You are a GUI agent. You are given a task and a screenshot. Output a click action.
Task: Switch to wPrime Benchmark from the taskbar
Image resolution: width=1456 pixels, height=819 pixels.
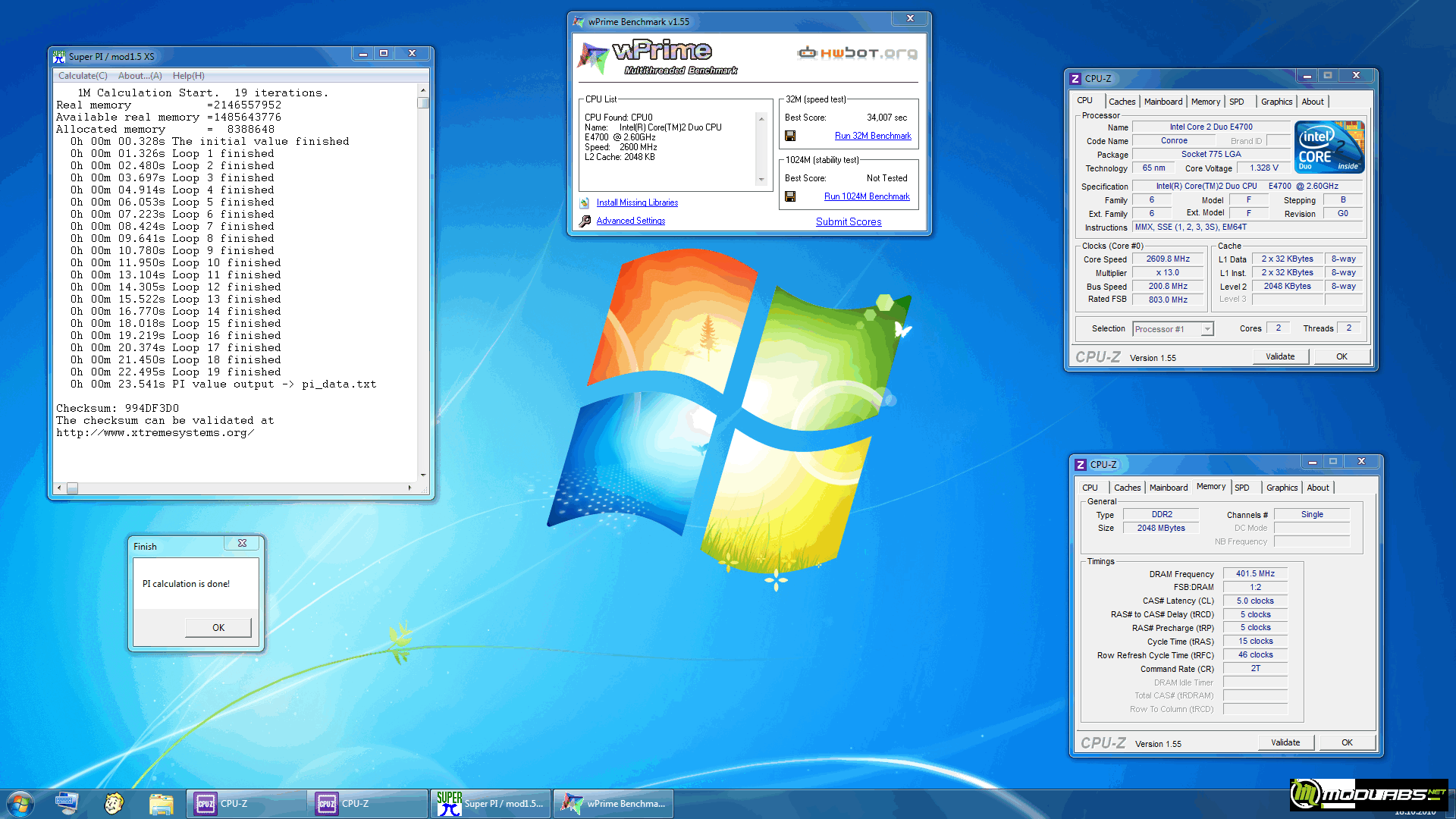pos(613,804)
